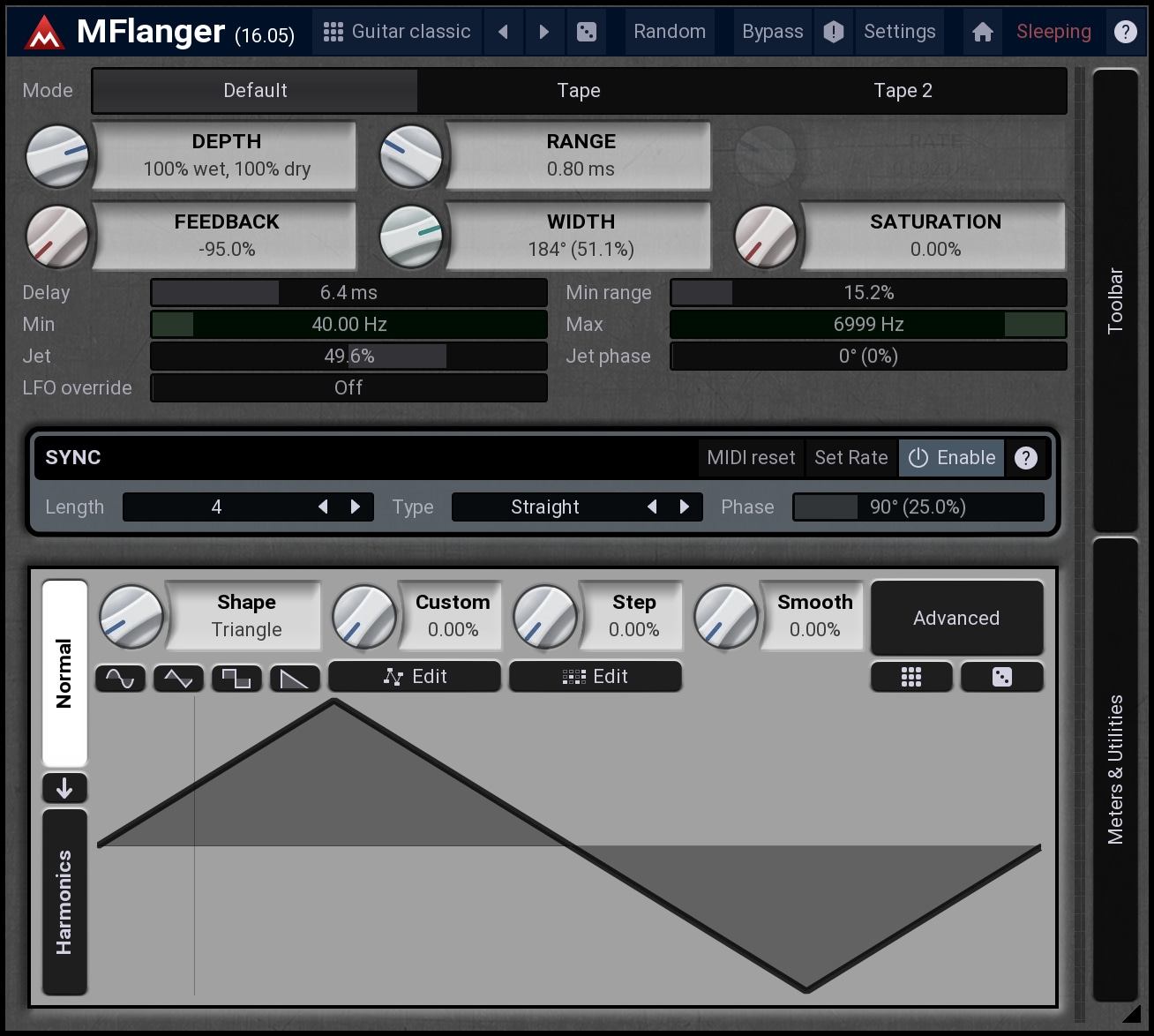Click the Feedback knob
Image resolution: width=1154 pixels, height=1036 pixels.
pyautogui.click(x=57, y=236)
